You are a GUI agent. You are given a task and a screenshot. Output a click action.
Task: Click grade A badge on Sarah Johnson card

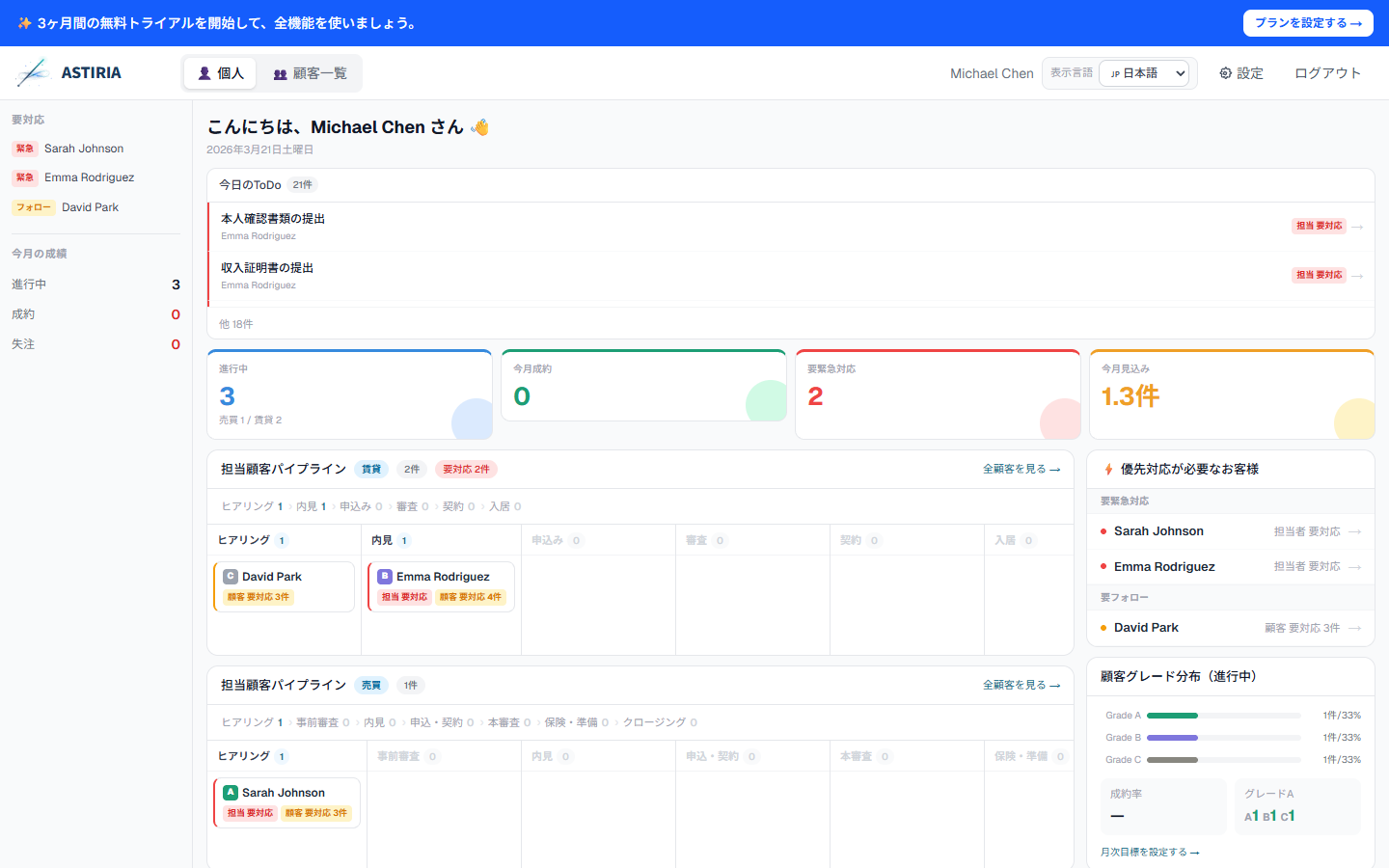pos(231,793)
